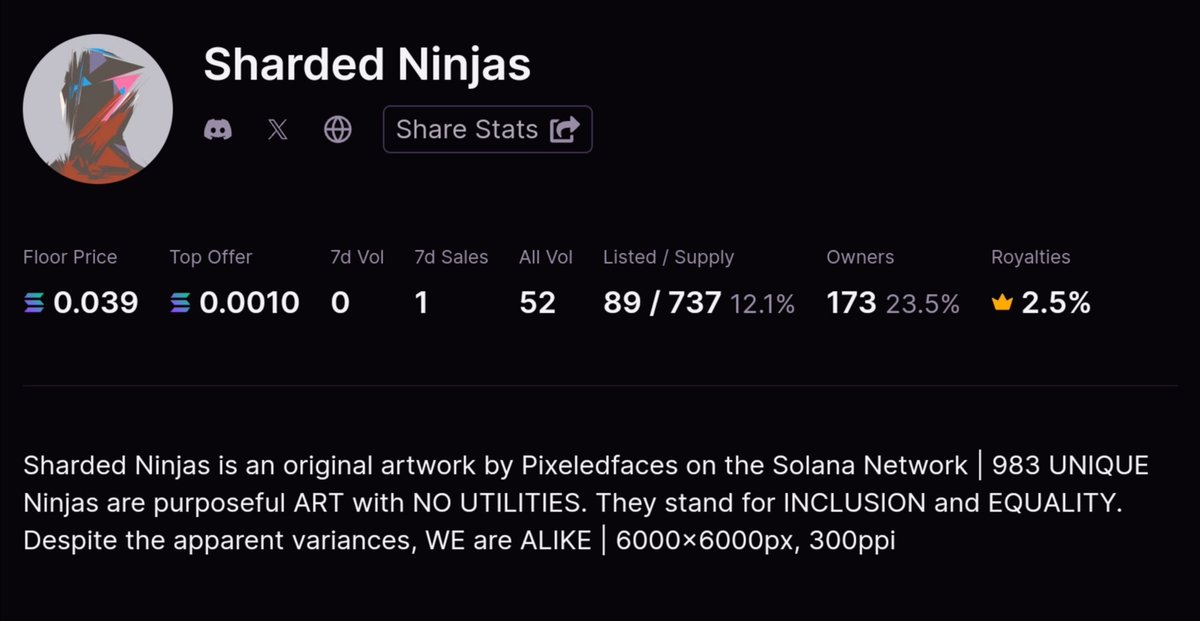The image size is (1200, 621).
Task: Click the Share Stats button
Action: pos(487,129)
